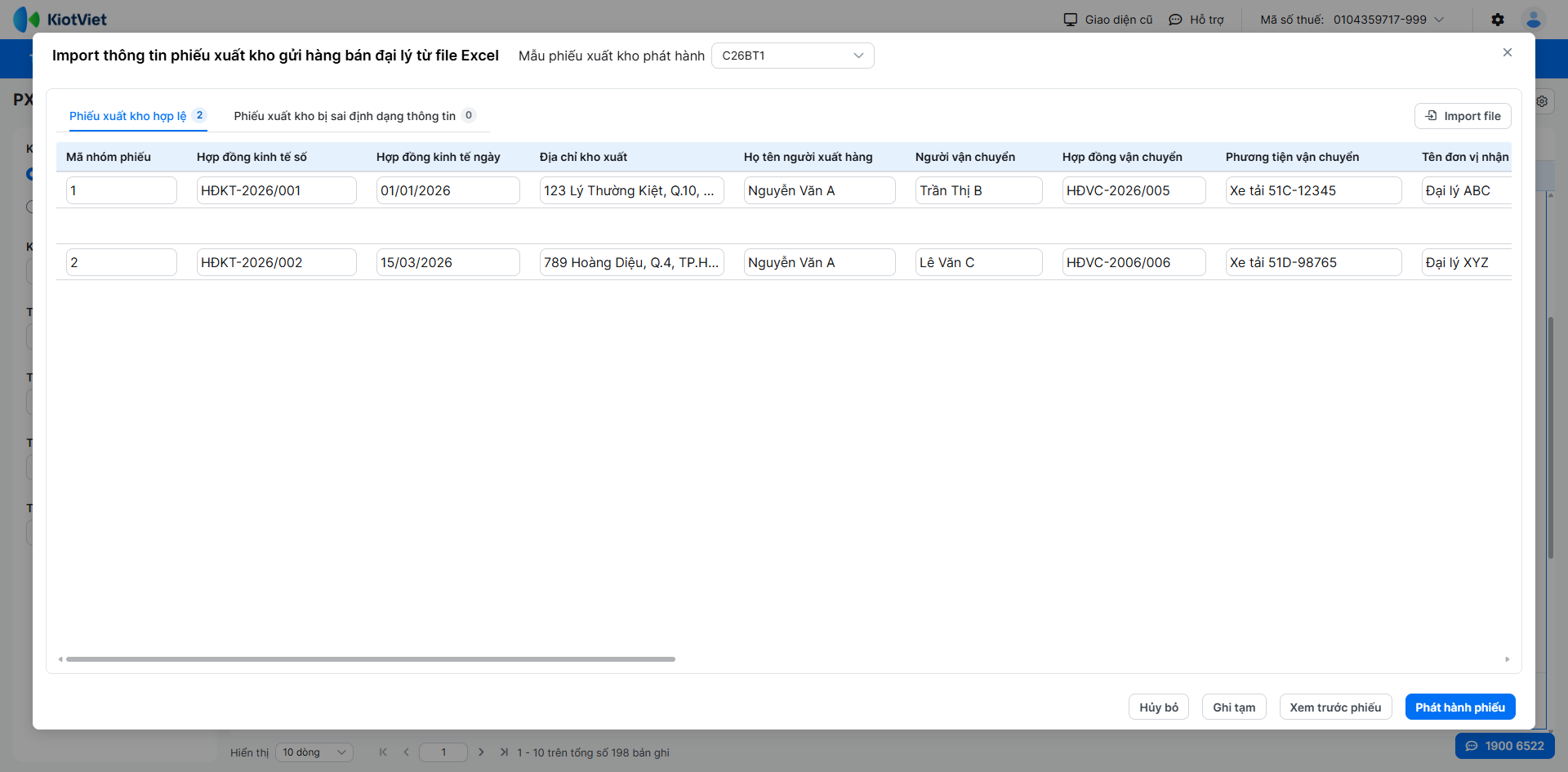Click Hợp đồng kinh tế ngày header

tap(438, 157)
